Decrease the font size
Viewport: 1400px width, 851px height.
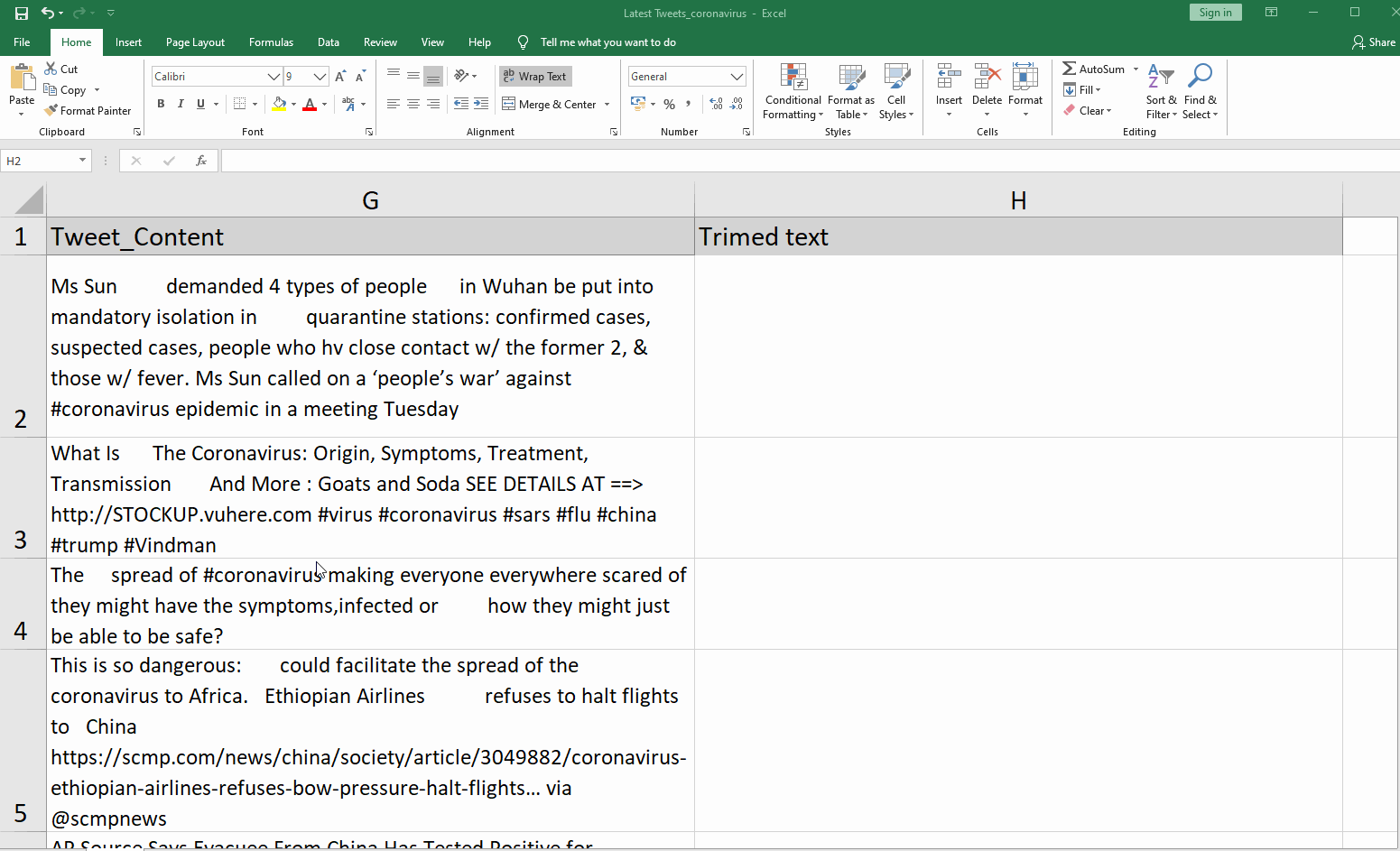(x=361, y=77)
